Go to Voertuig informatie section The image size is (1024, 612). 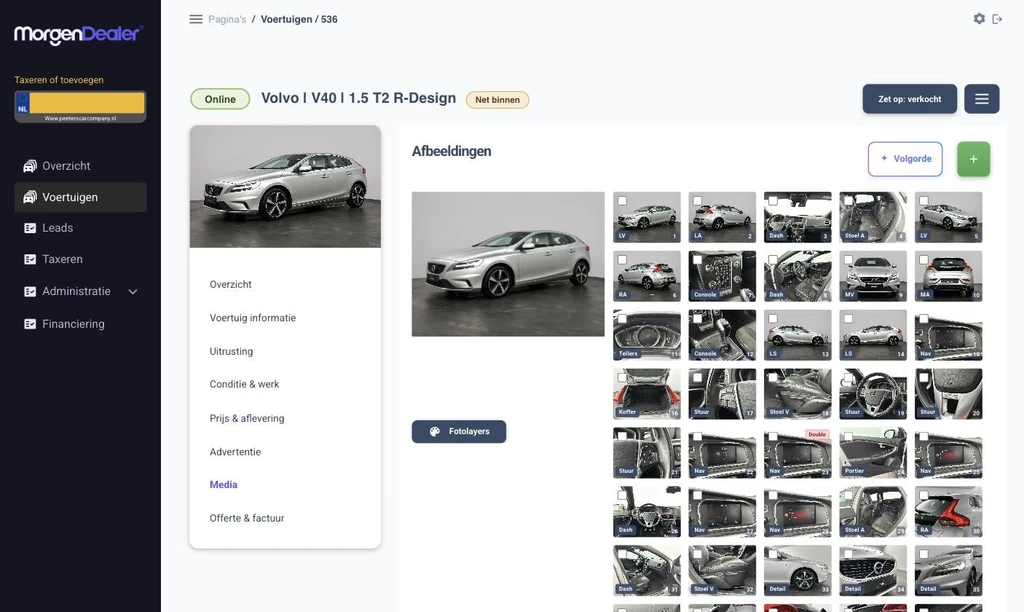click(x=253, y=318)
